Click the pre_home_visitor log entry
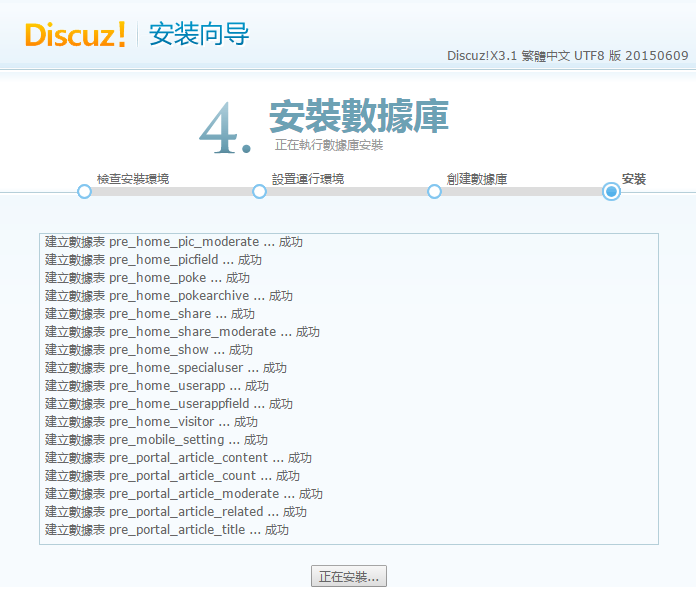Image resolution: width=696 pixels, height=606 pixels. click(151, 422)
